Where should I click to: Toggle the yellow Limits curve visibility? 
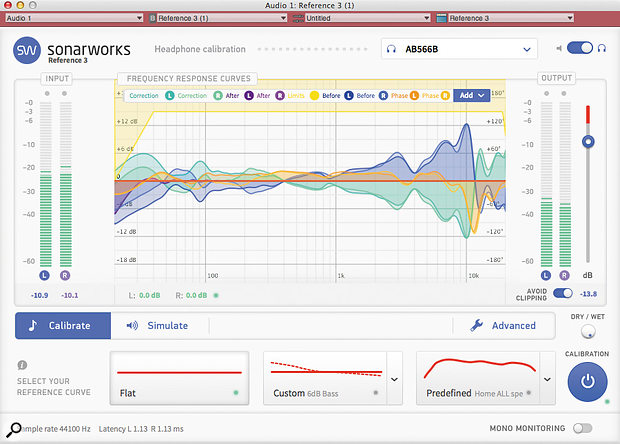[314, 96]
